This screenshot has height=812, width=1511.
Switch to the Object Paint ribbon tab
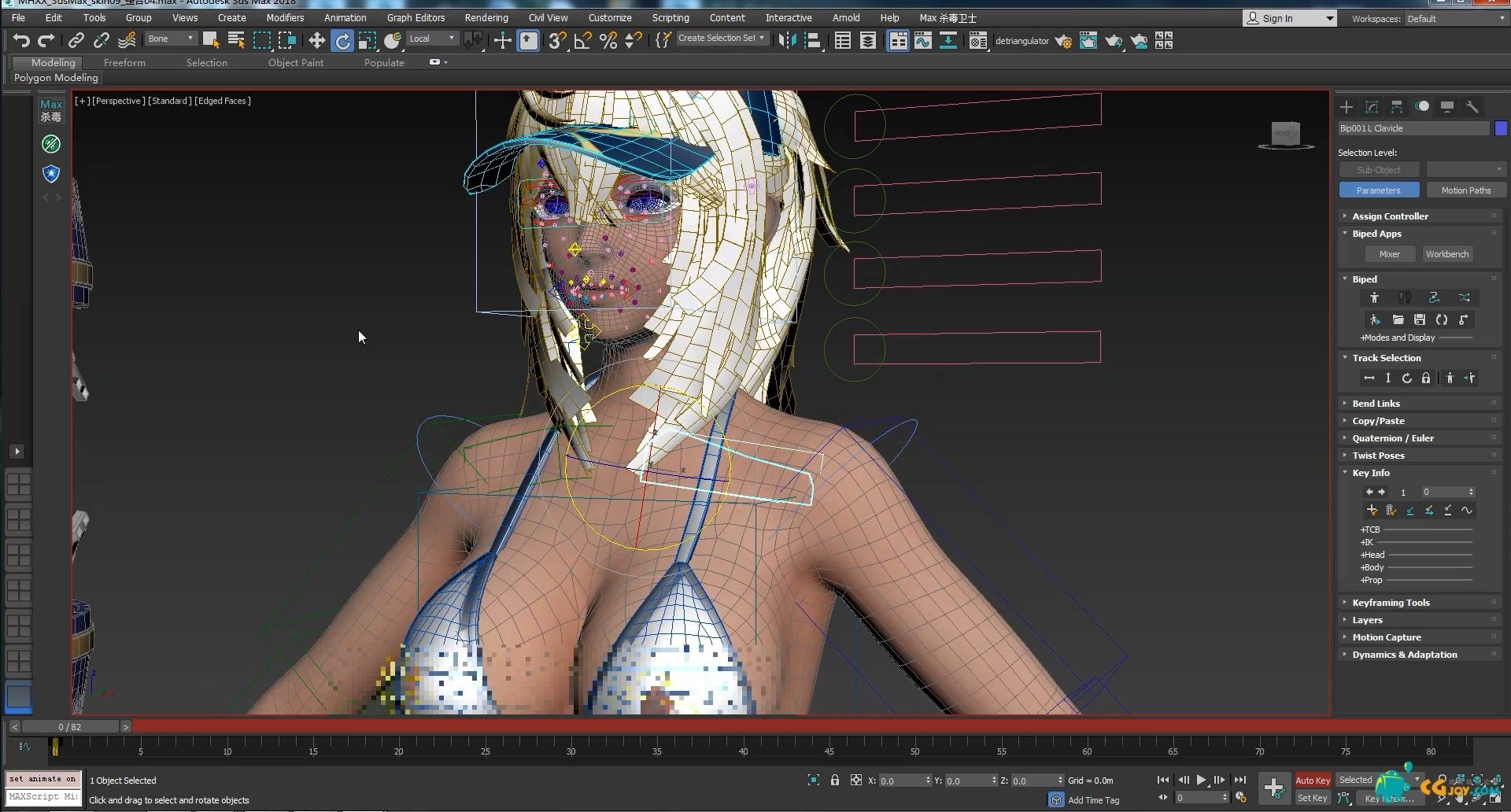coord(296,62)
